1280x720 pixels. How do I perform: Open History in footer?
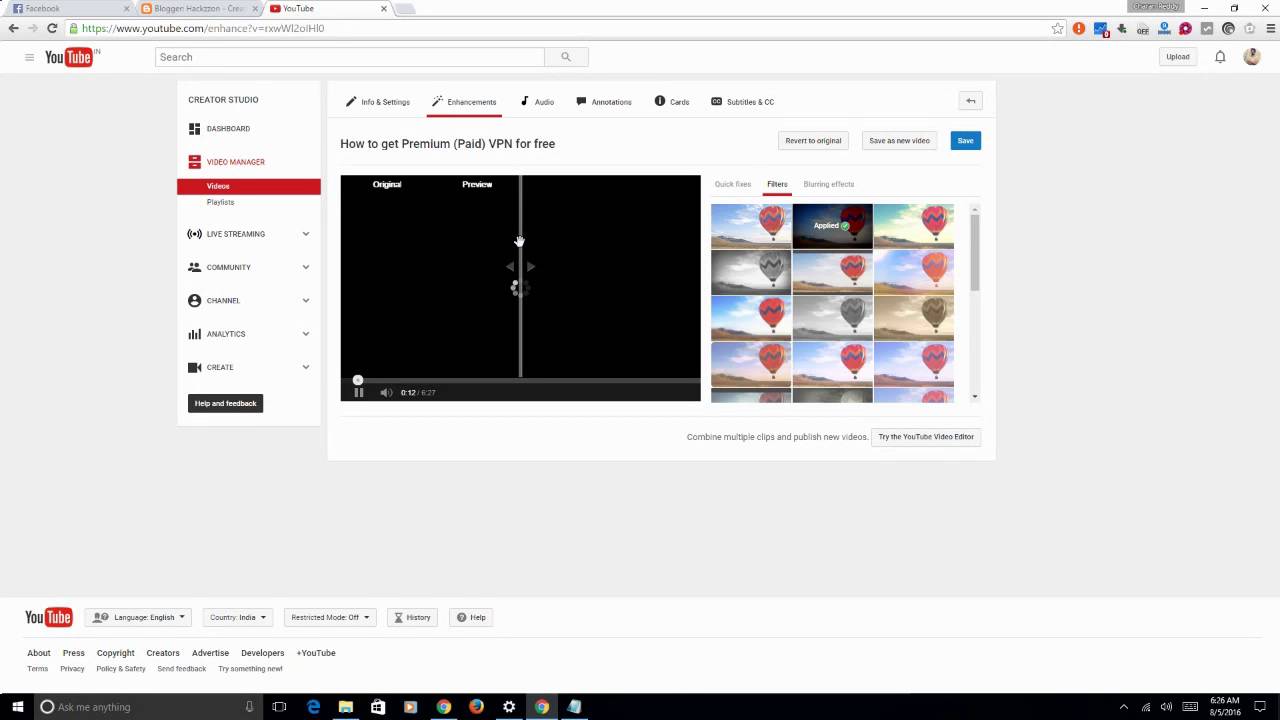[x=412, y=617]
